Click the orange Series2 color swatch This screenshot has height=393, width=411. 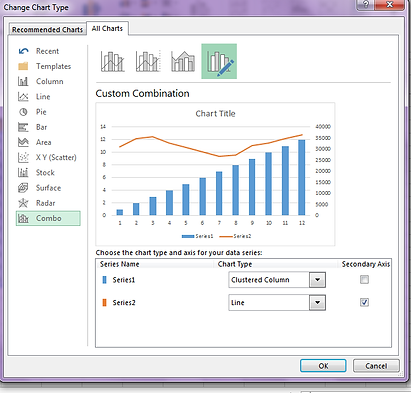pyautogui.click(x=104, y=302)
